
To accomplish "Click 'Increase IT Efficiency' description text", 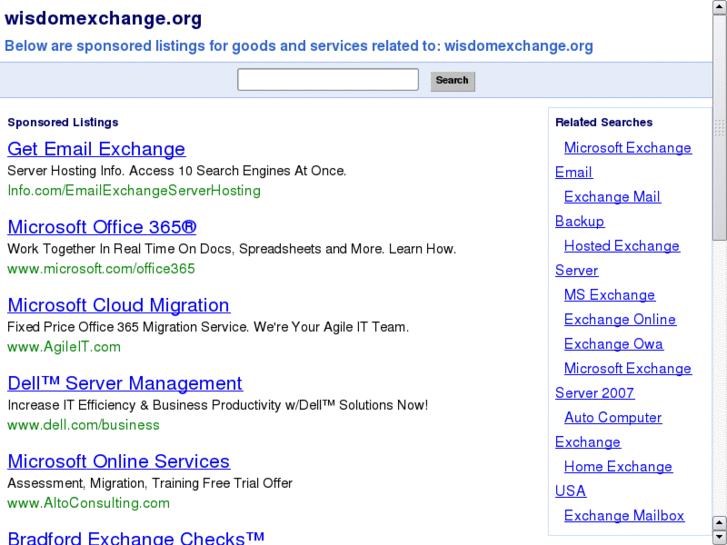I will 218,405.
